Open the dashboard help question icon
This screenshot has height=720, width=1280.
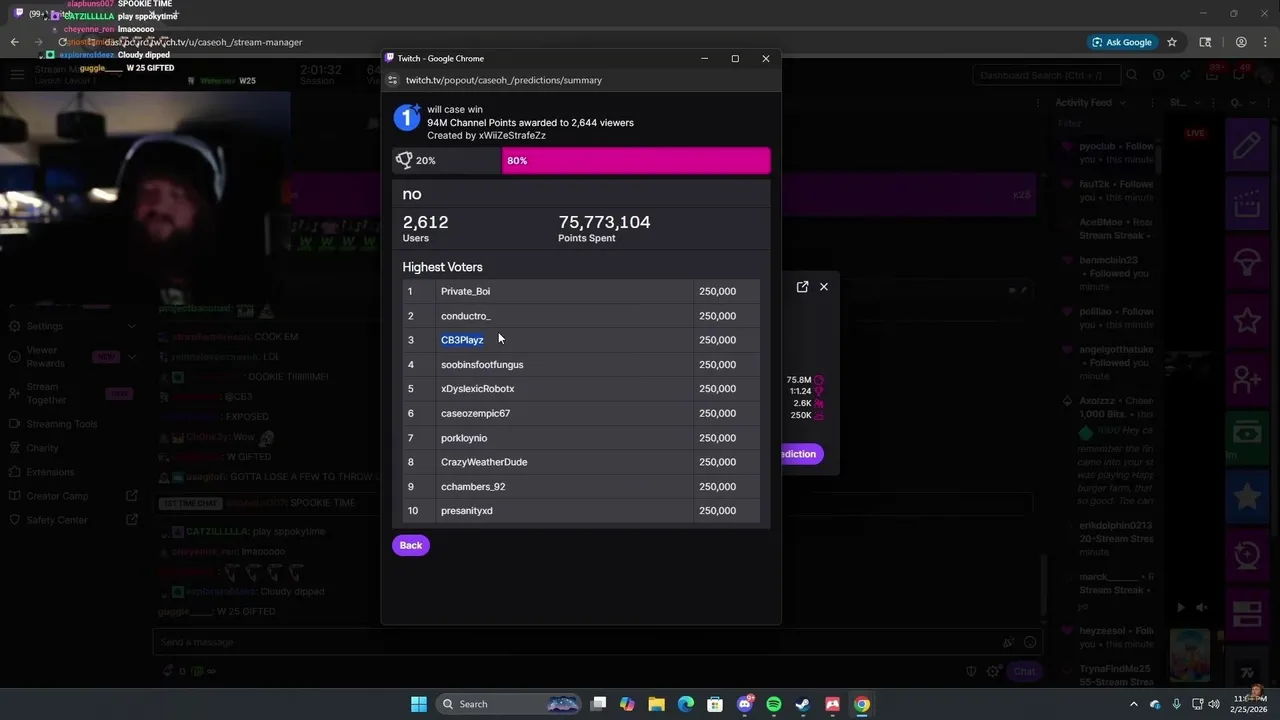tap(1158, 75)
